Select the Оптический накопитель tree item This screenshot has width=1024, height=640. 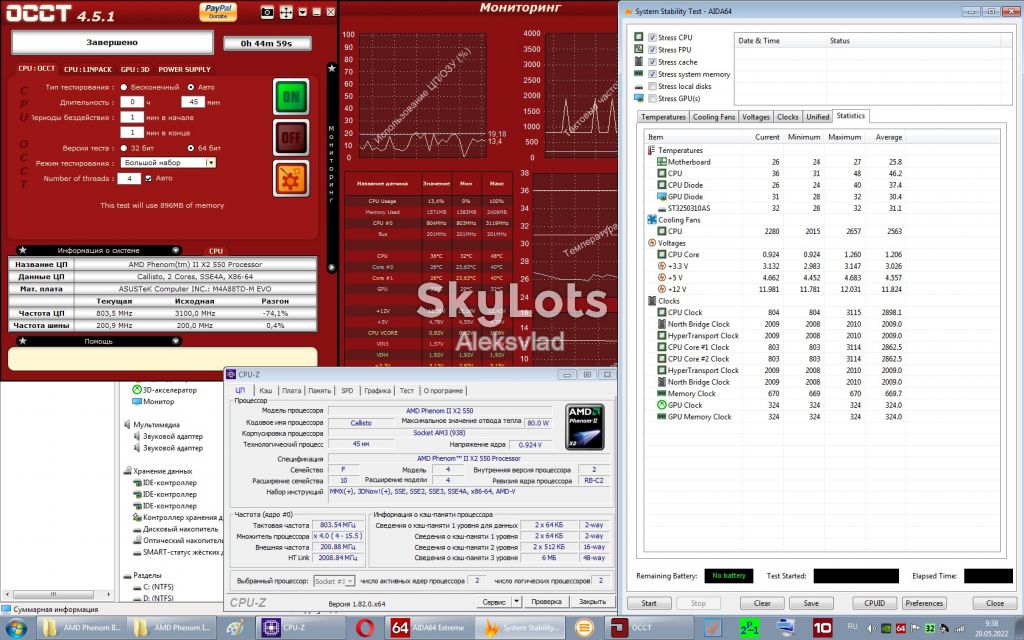(177, 541)
